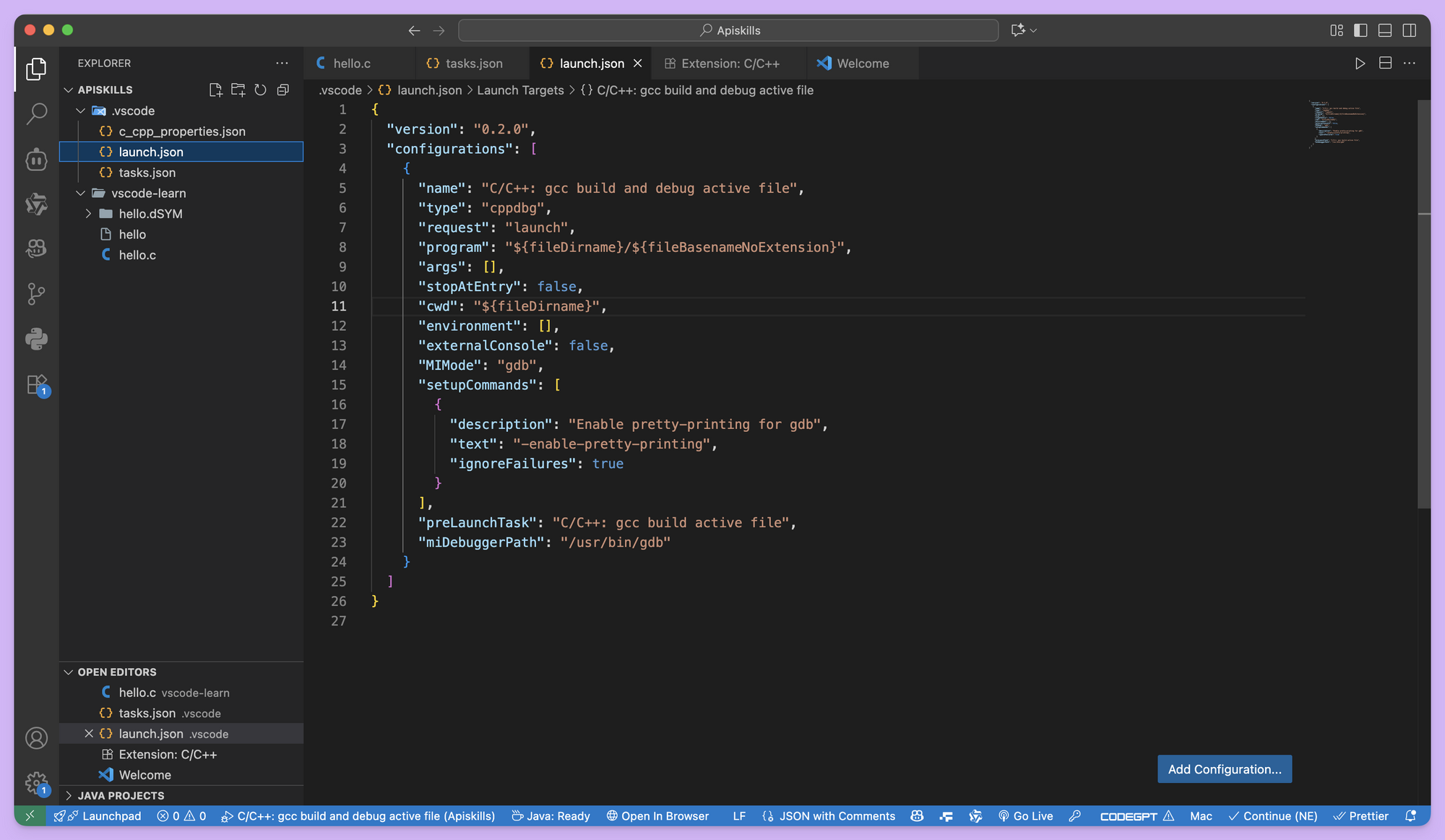Collapse all folders in Explorer icon
This screenshot has height=840, width=1445.
tap(283, 90)
